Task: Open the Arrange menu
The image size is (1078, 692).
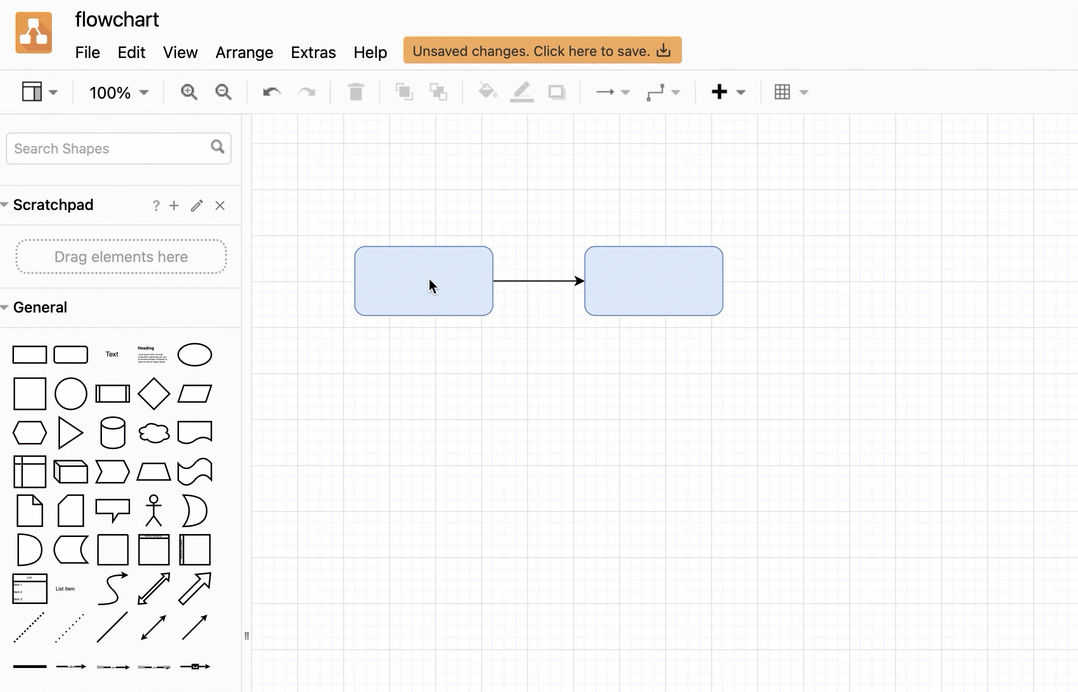Action: (x=244, y=52)
